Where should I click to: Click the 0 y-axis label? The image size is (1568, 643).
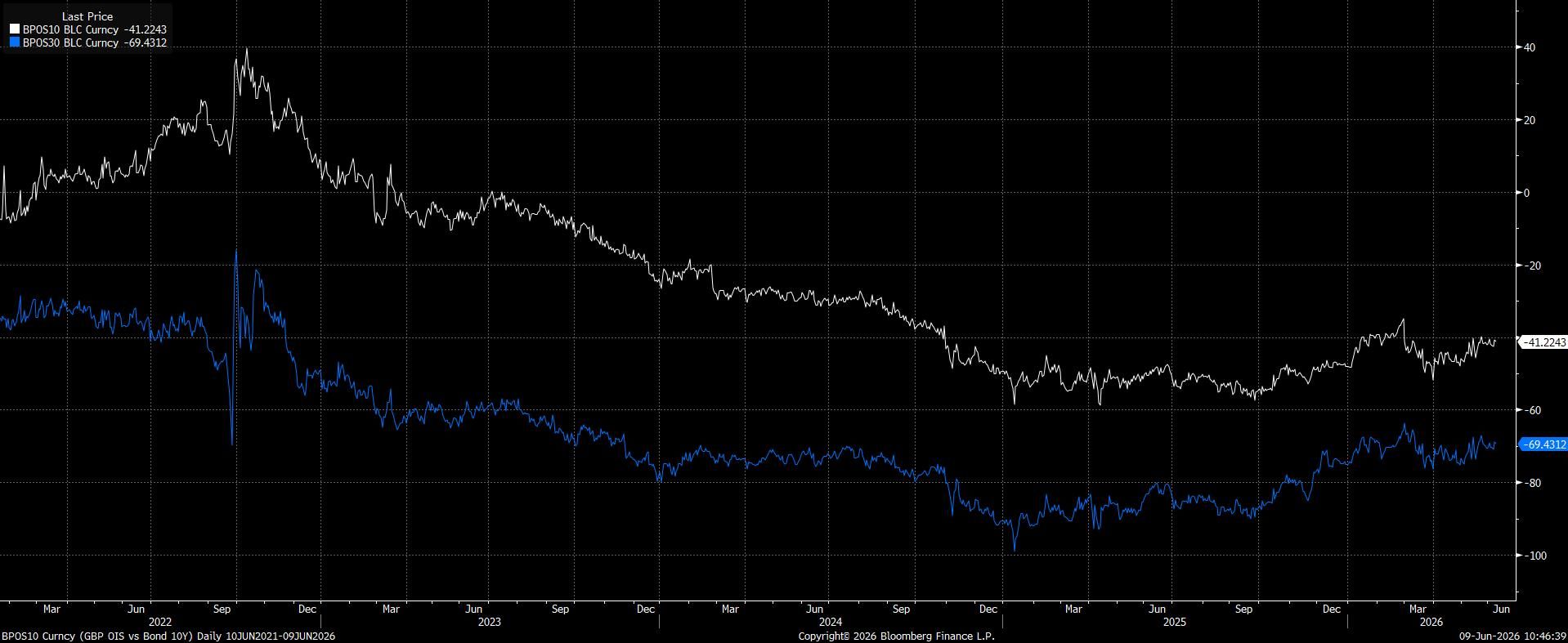1525,193
